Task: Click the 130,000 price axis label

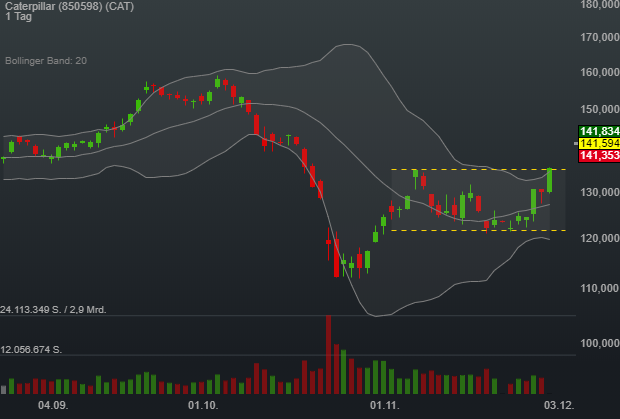Action: pos(600,193)
